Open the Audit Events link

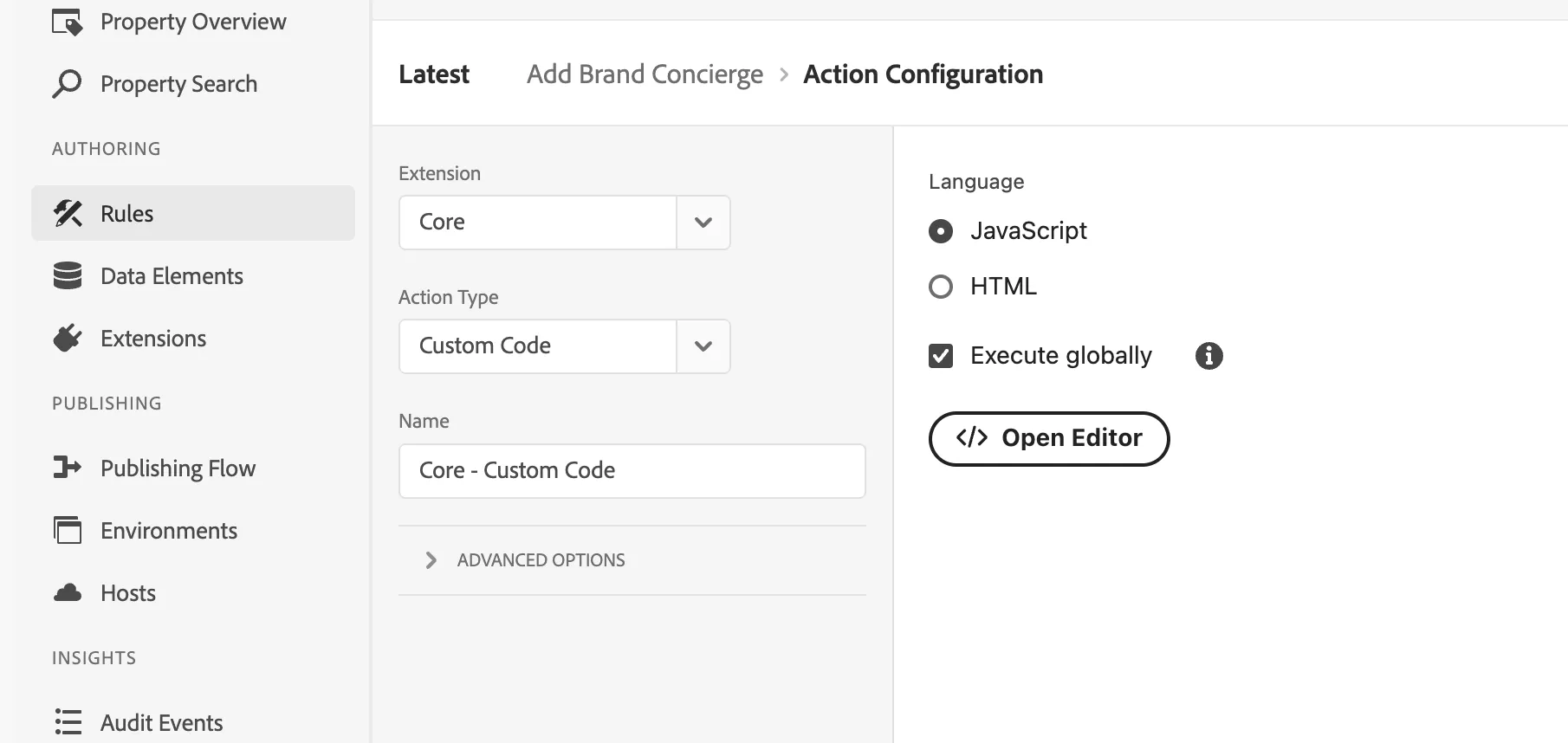click(x=162, y=723)
